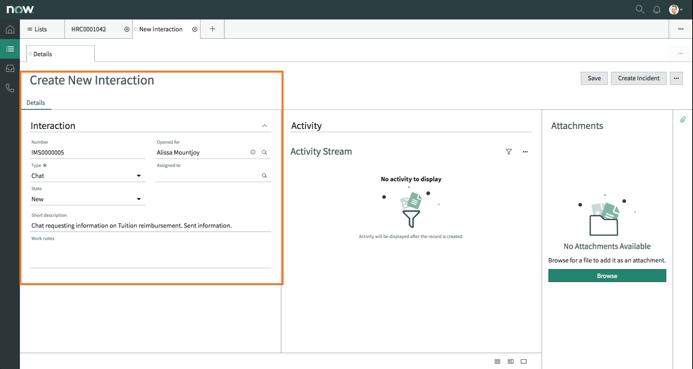Viewport: 693px width, 369px height.
Task: Click the Number field IMS0000005
Action: click(x=88, y=152)
